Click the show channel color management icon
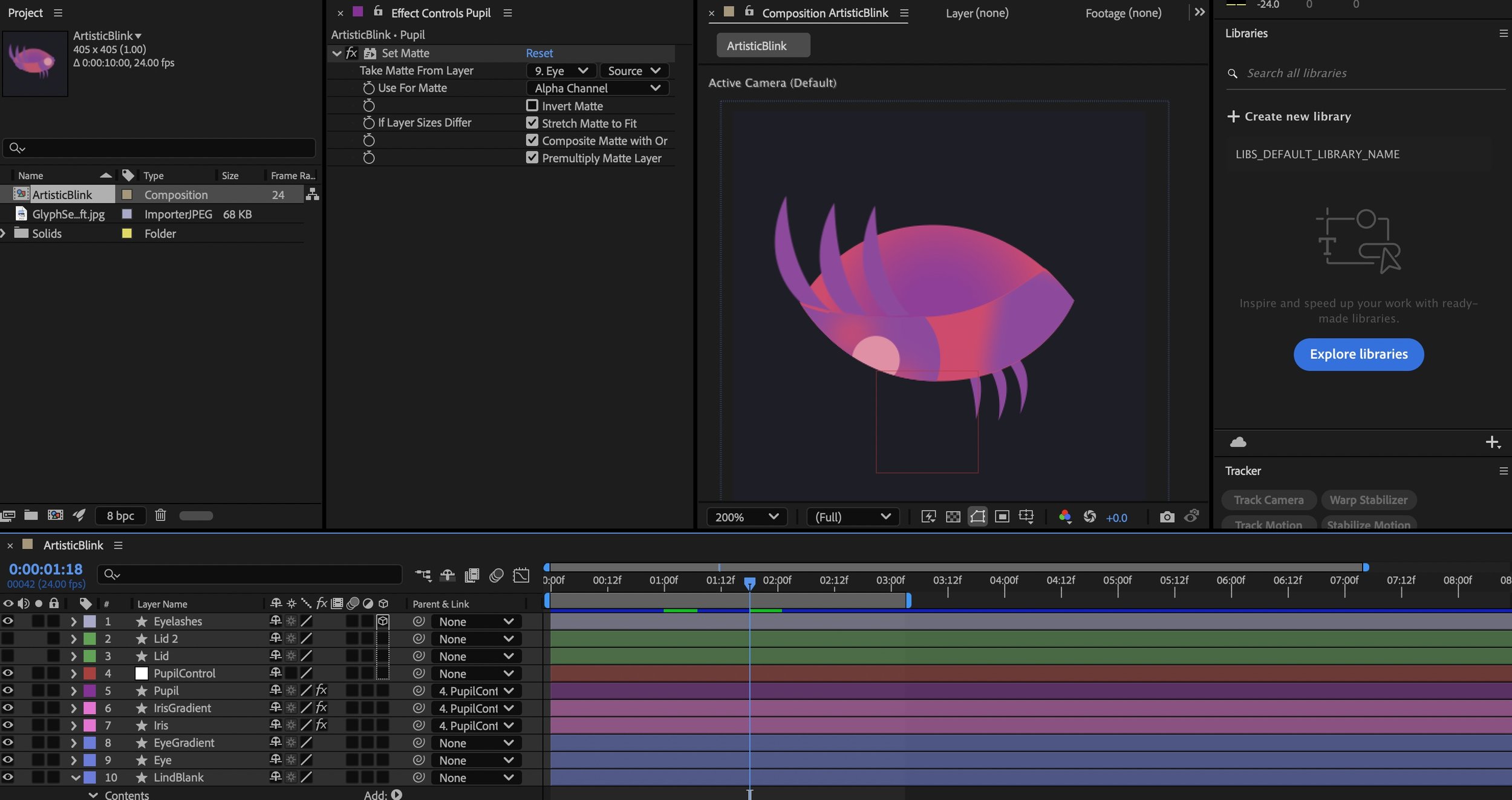This screenshot has width=1512, height=800. (x=1064, y=517)
